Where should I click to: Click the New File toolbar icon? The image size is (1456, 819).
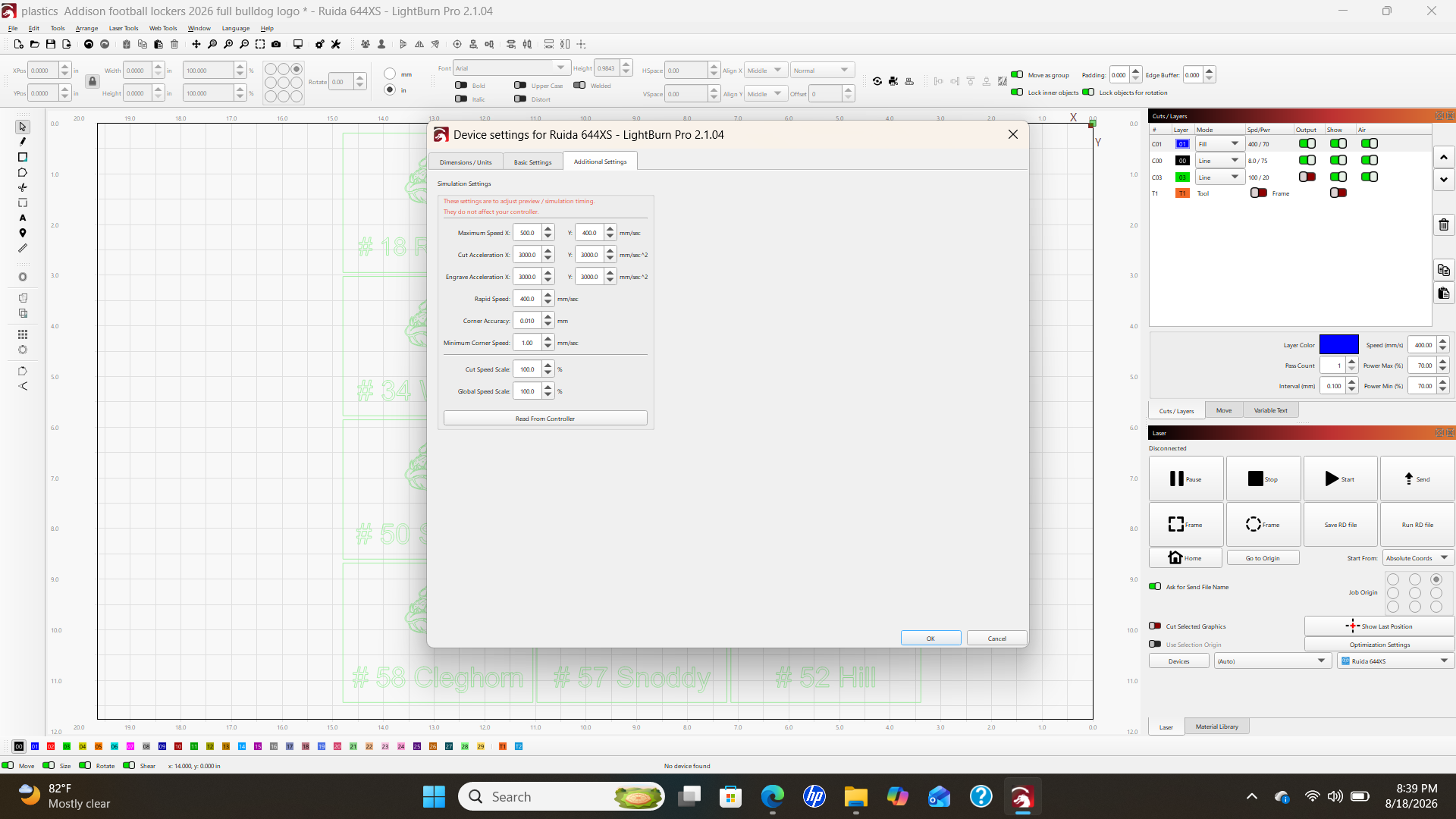(19, 44)
